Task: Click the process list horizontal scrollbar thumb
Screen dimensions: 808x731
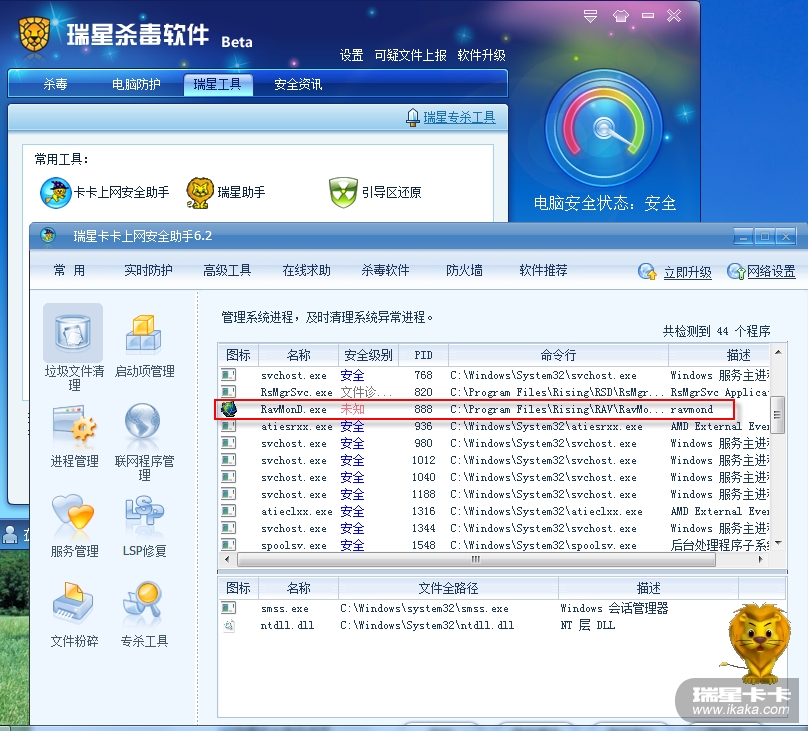Action: coord(476,559)
